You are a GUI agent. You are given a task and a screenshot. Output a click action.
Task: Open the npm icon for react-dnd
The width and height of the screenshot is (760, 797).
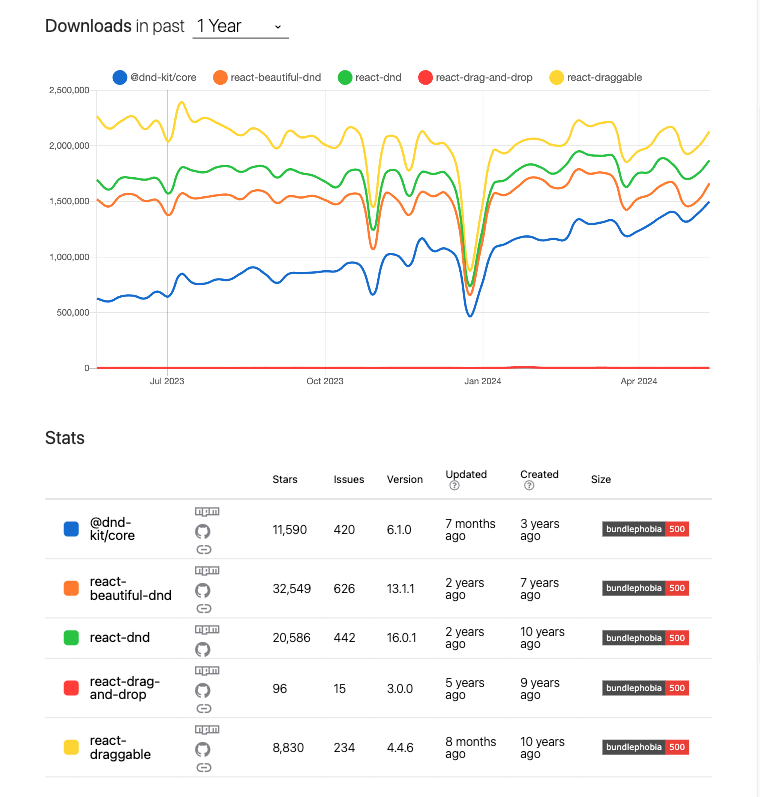coord(207,629)
